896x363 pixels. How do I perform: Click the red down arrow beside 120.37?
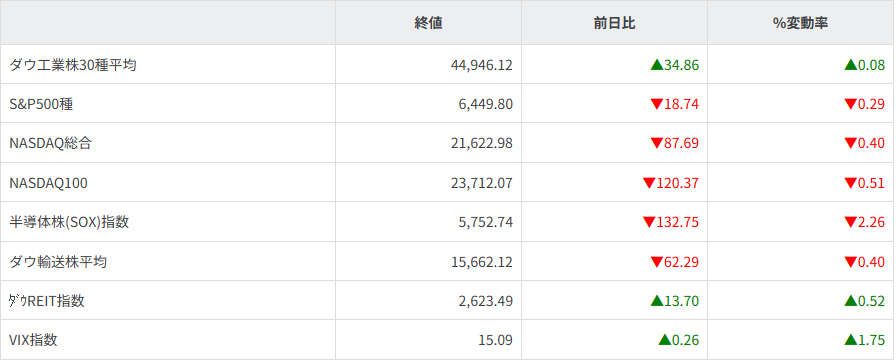tap(649, 183)
